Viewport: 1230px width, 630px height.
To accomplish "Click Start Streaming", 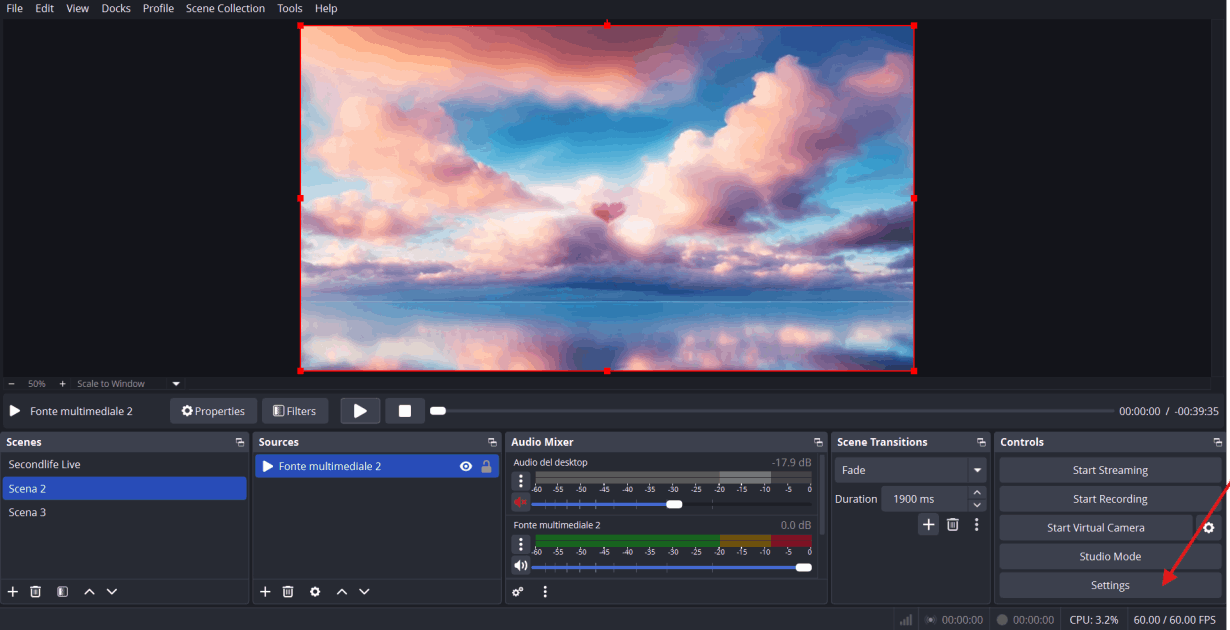I will click(1110, 470).
